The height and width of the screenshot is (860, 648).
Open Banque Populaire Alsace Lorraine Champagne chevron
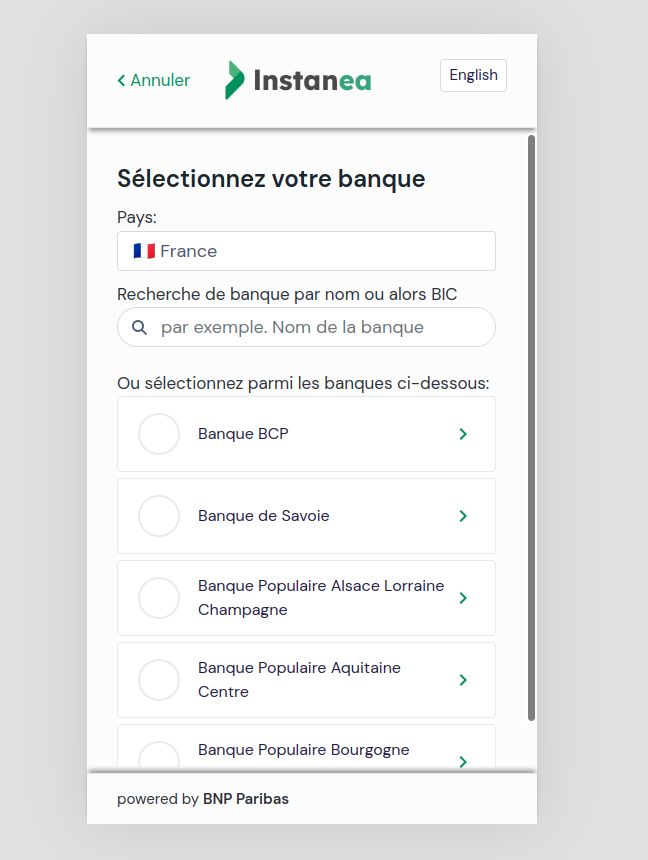coord(463,598)
